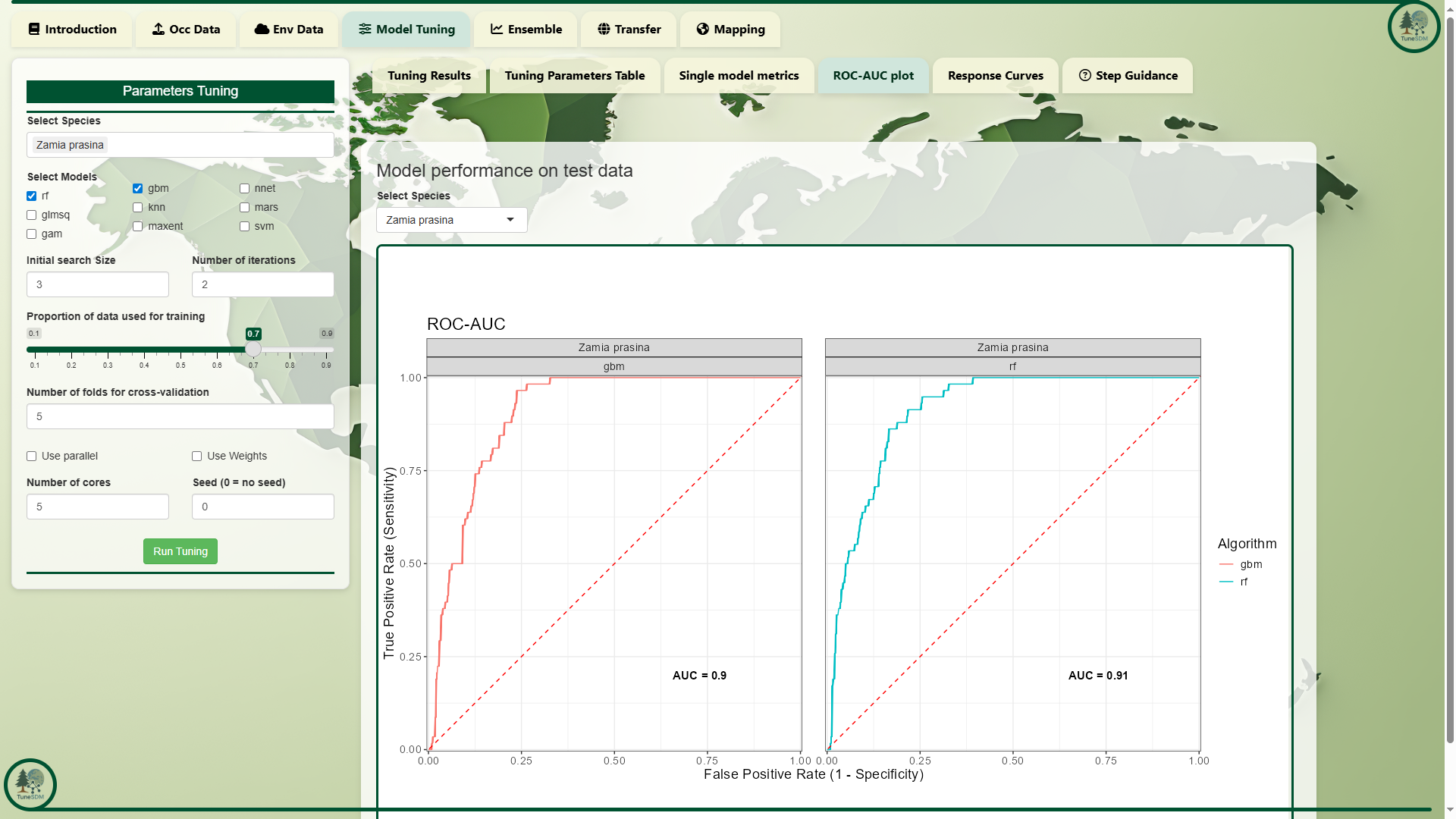Click the Step Guidance question icon
Image resolution: width=1456 pixels, height=819 pixels.
[x=1085, y=76]
